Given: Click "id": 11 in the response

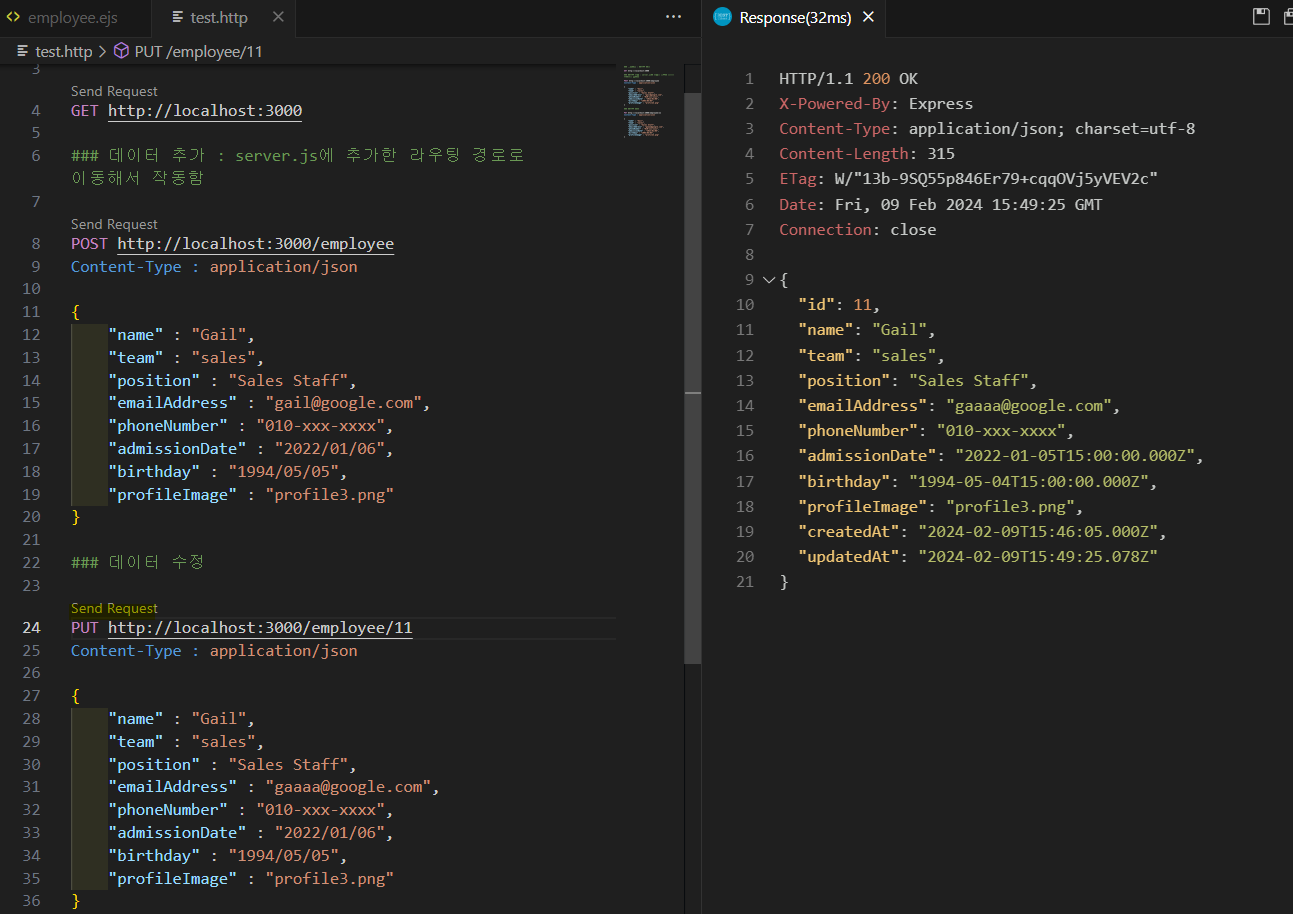Looking at the screenshot, I should (x=838, y=305).
